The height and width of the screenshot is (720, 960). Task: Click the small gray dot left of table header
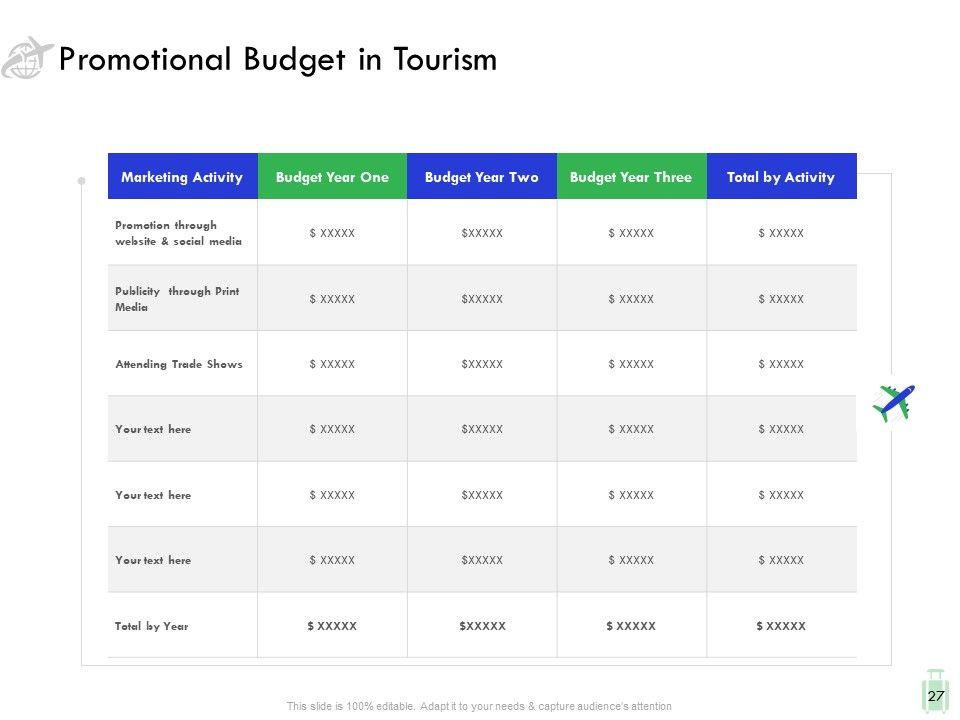point(81,181)
